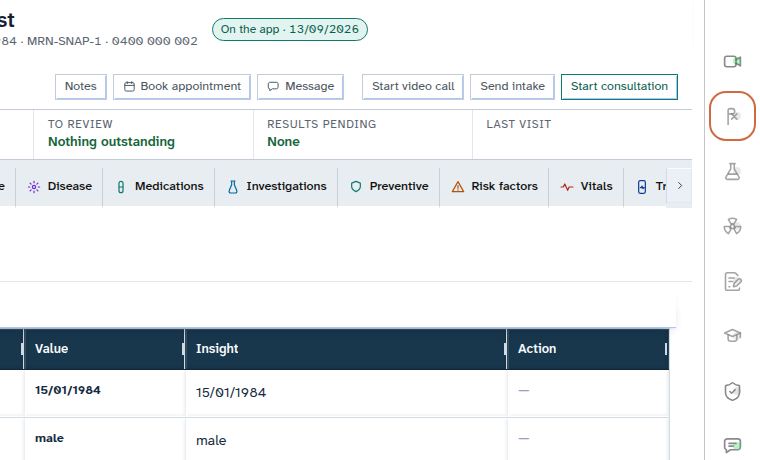Open the graduation cap education icon
Image resolution: width=760 pixels, height=460 pixels.
tap(732, 335)
